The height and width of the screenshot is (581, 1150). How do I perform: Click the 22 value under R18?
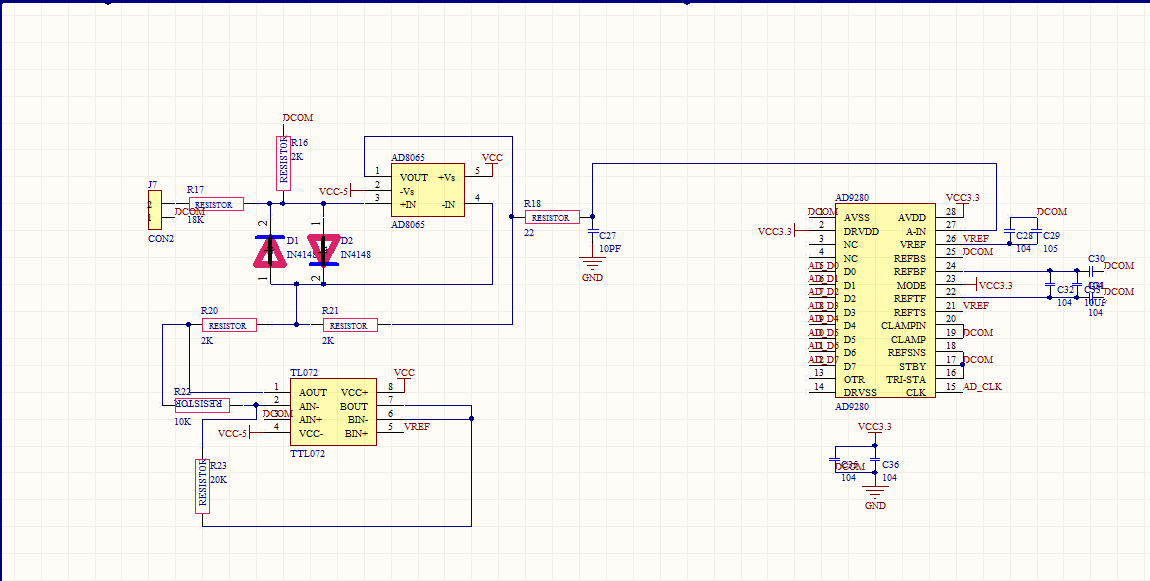tap(529, 232)
